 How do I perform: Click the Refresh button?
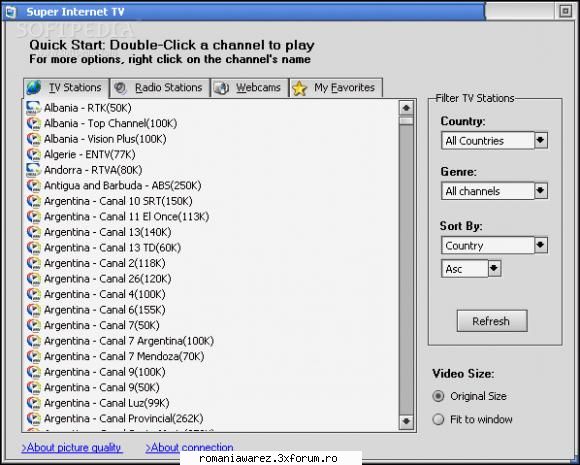492,321
